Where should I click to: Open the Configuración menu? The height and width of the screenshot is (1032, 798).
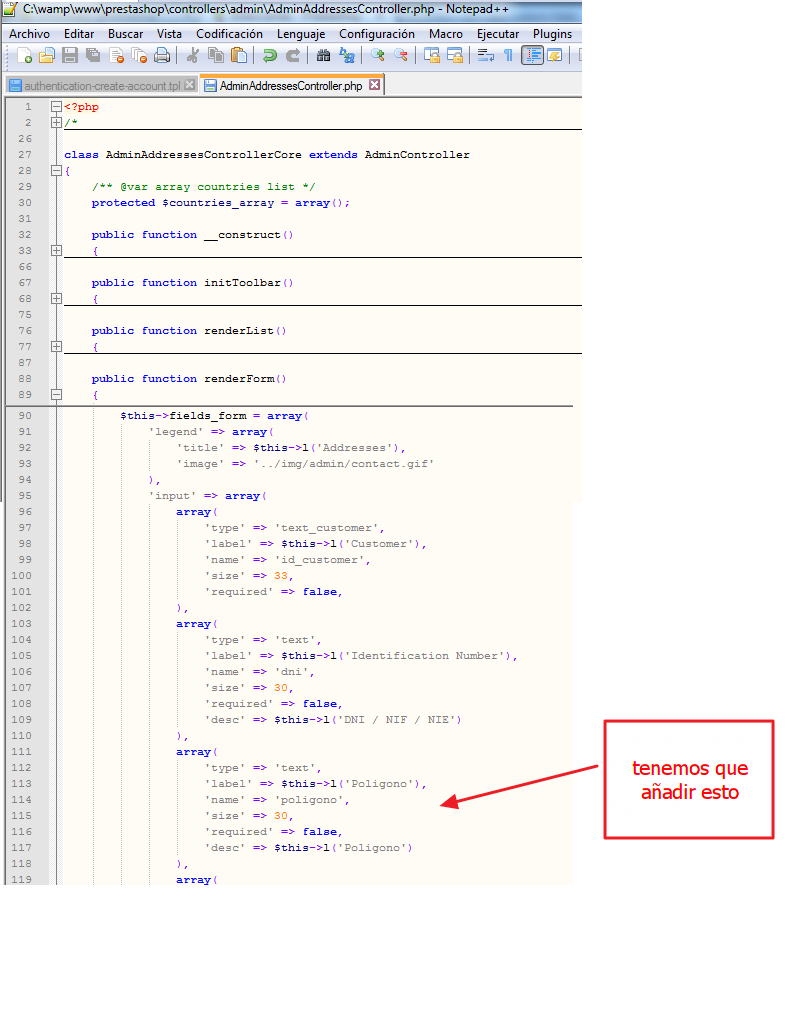(x=377, y=34)
